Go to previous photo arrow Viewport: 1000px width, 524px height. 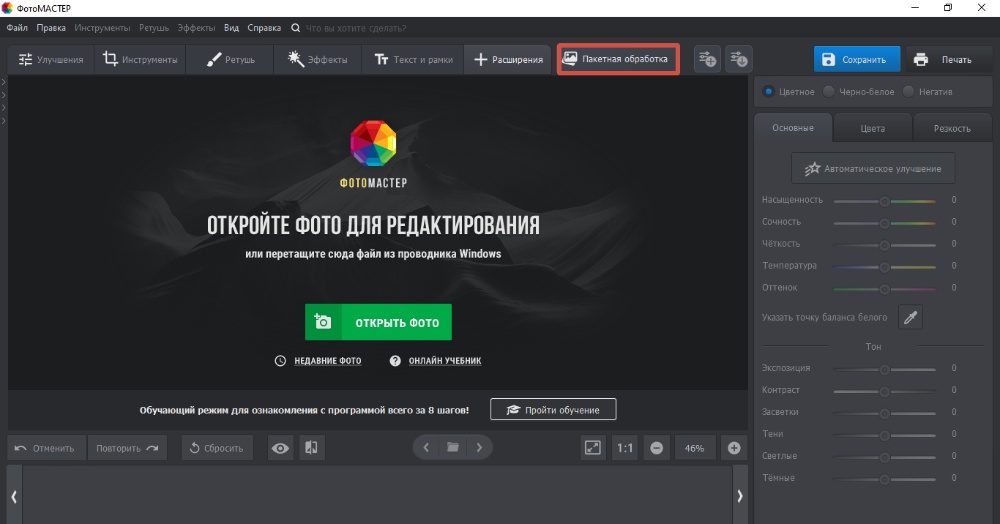tap(426, 448)
